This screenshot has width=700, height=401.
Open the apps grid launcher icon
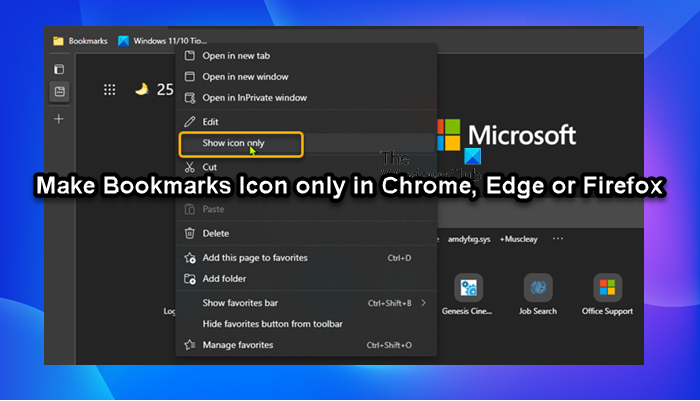click(109, 90)
